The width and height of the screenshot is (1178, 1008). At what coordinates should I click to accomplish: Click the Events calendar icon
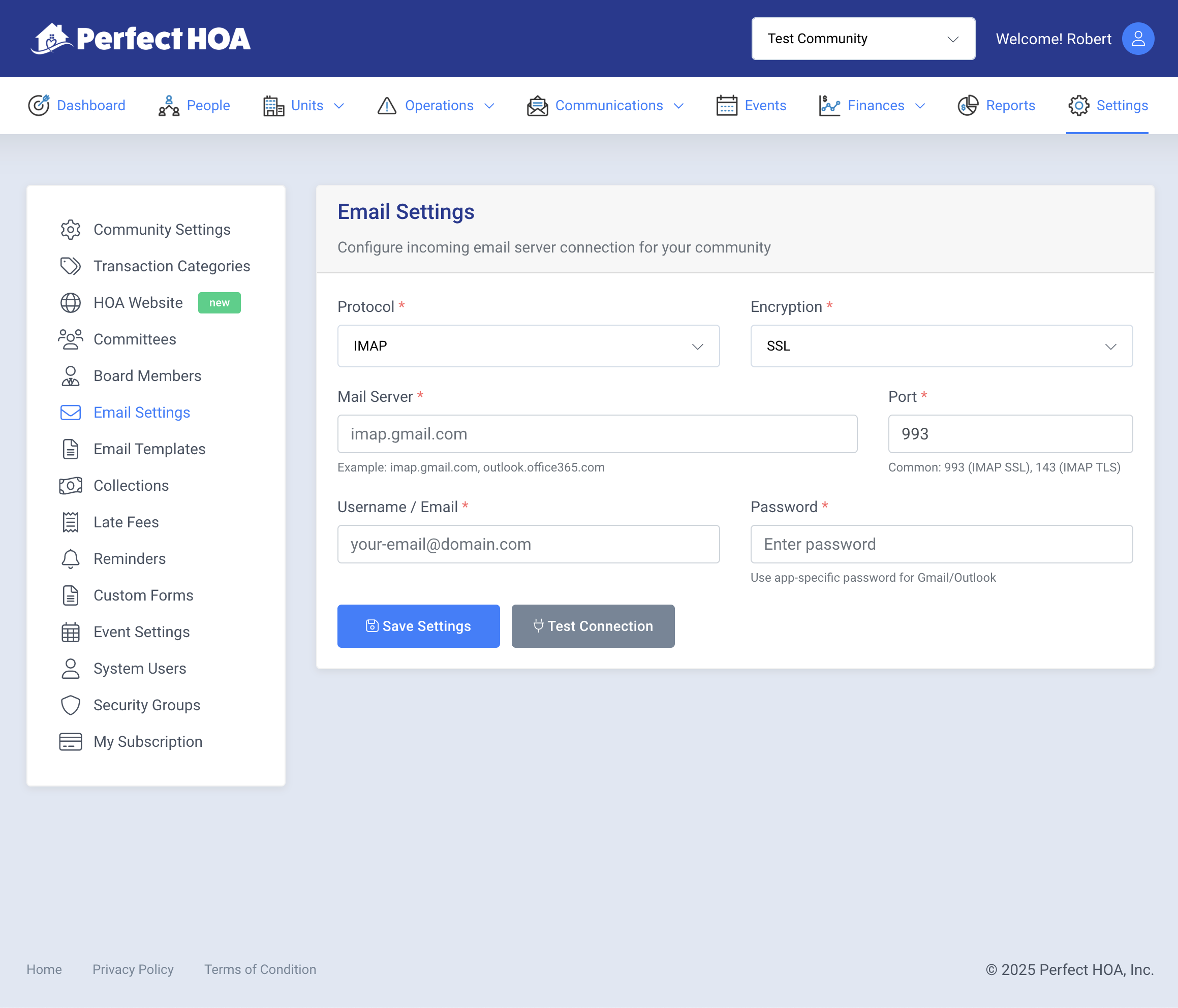727,106
